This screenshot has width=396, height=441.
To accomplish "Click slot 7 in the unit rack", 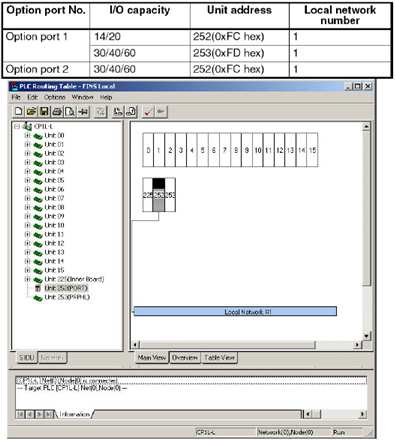I will click(225, 150).
